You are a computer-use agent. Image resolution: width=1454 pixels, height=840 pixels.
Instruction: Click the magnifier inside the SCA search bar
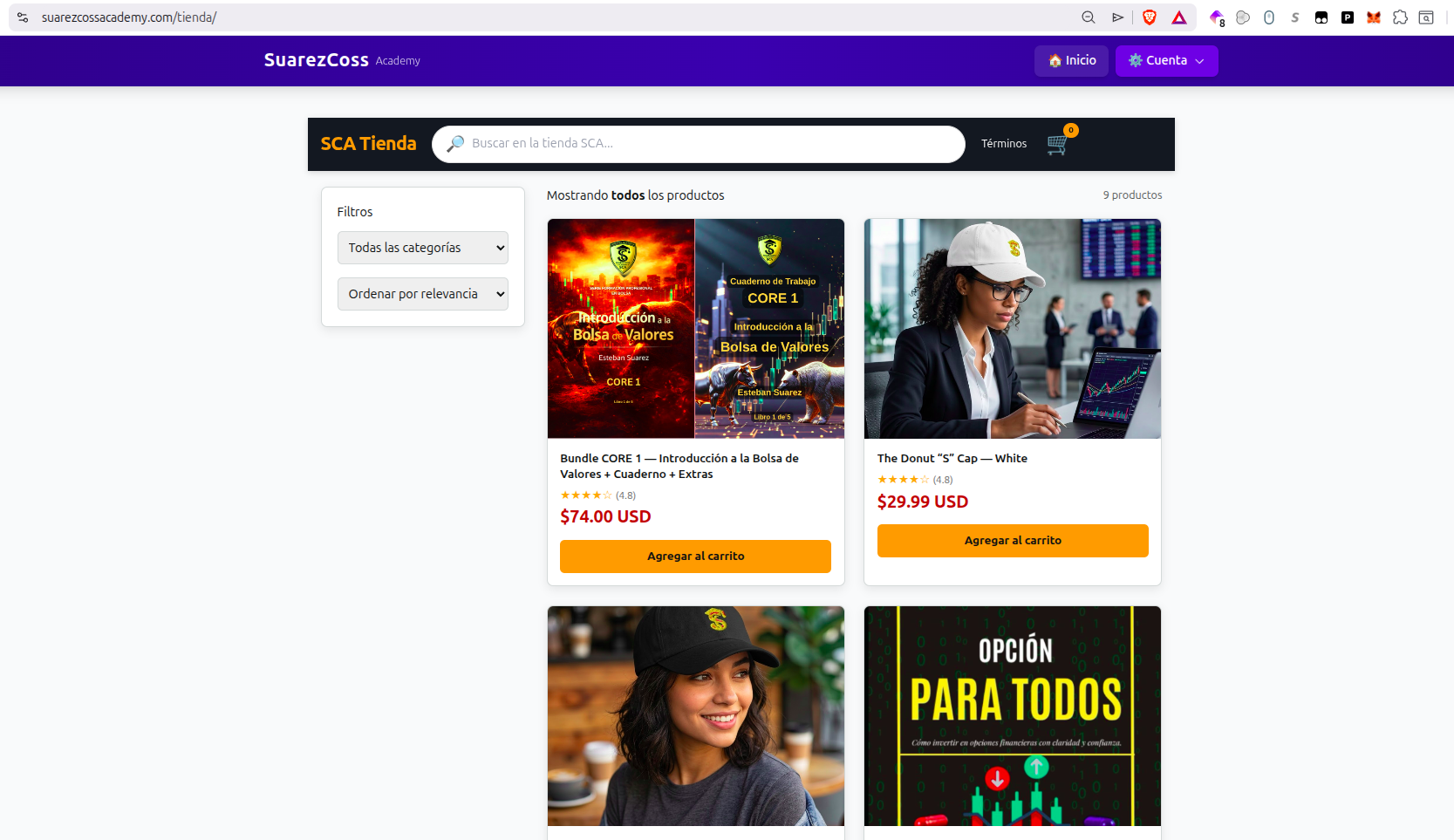tap(454, 144)
